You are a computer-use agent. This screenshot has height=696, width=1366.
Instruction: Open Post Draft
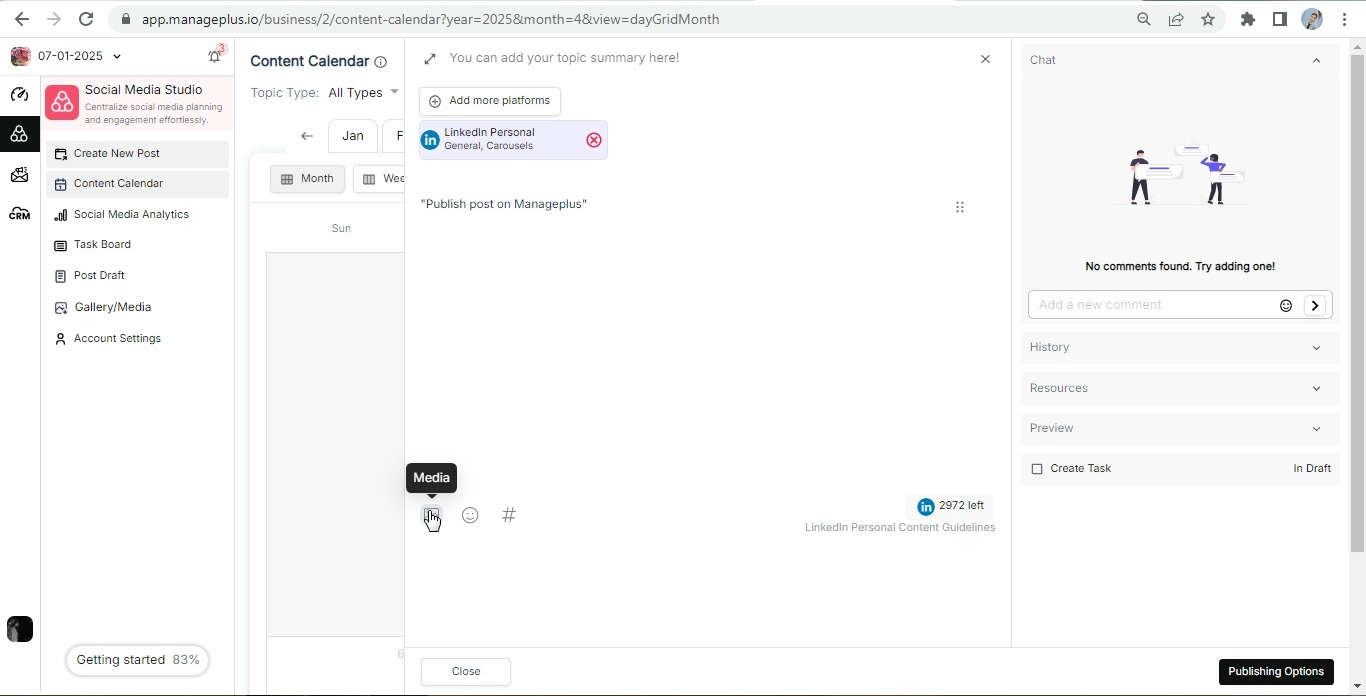(138, 276)
